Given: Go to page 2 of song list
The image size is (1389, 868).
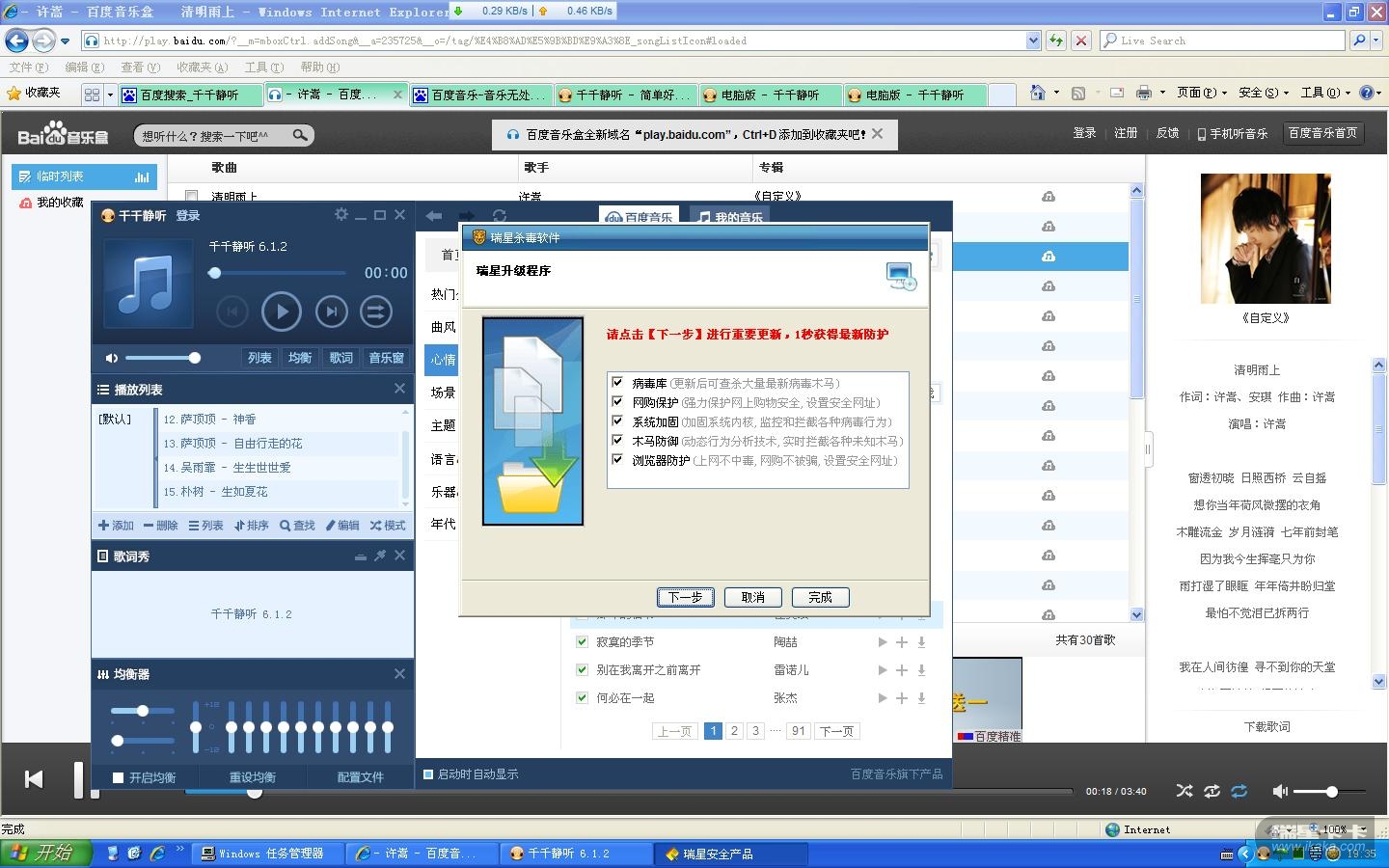Looking at the screenshot, I should coord(734,731).
